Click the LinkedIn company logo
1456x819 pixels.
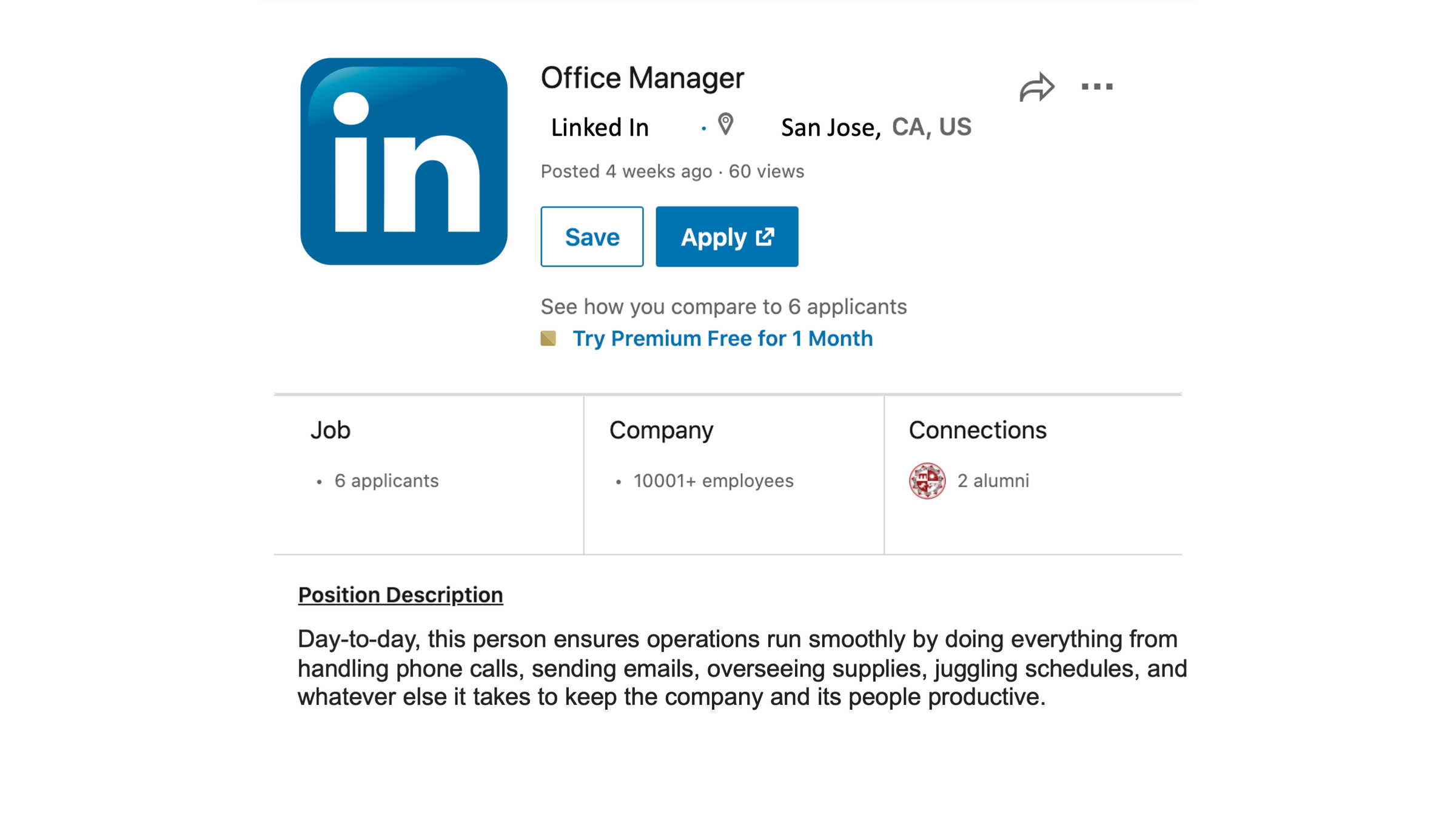(x=403, y=161)
